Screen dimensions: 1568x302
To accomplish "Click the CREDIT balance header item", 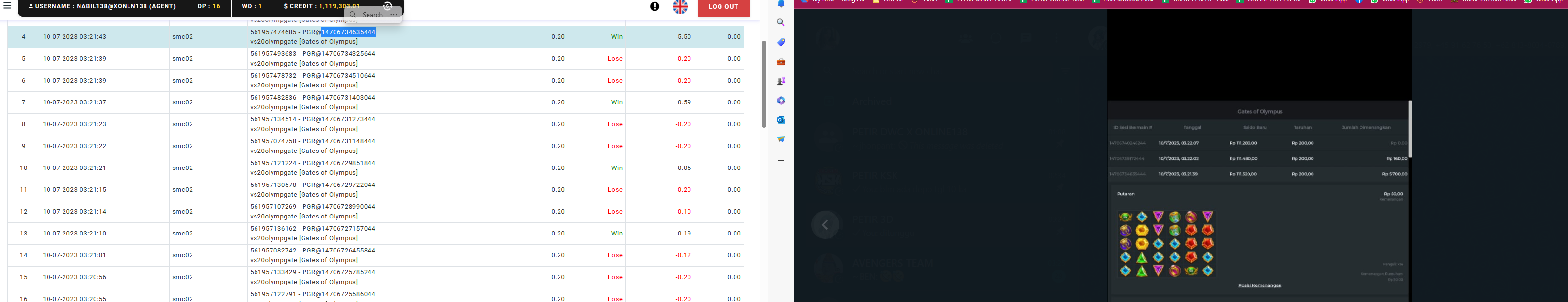I will click(321, 7).
